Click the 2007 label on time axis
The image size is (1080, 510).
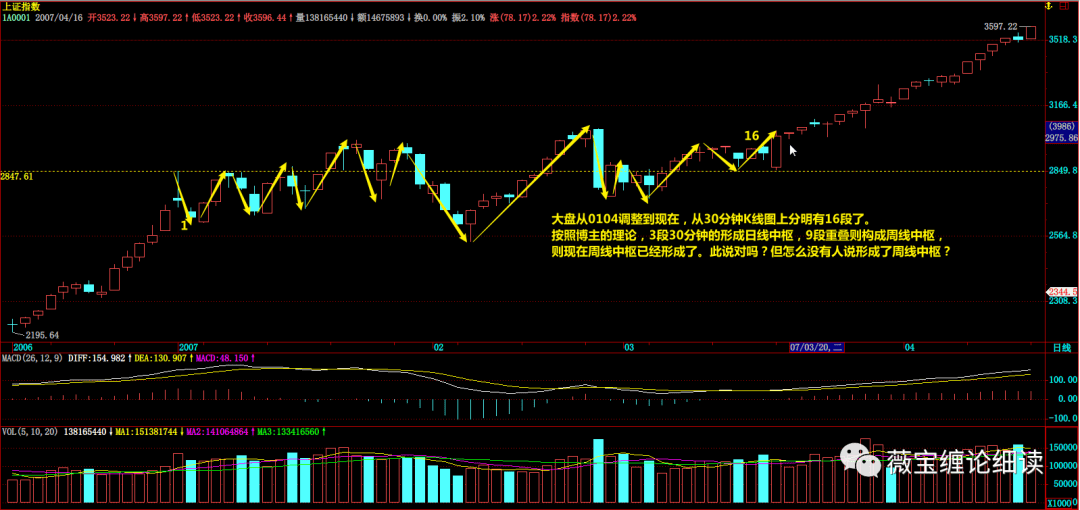click(x=189, y=347)
